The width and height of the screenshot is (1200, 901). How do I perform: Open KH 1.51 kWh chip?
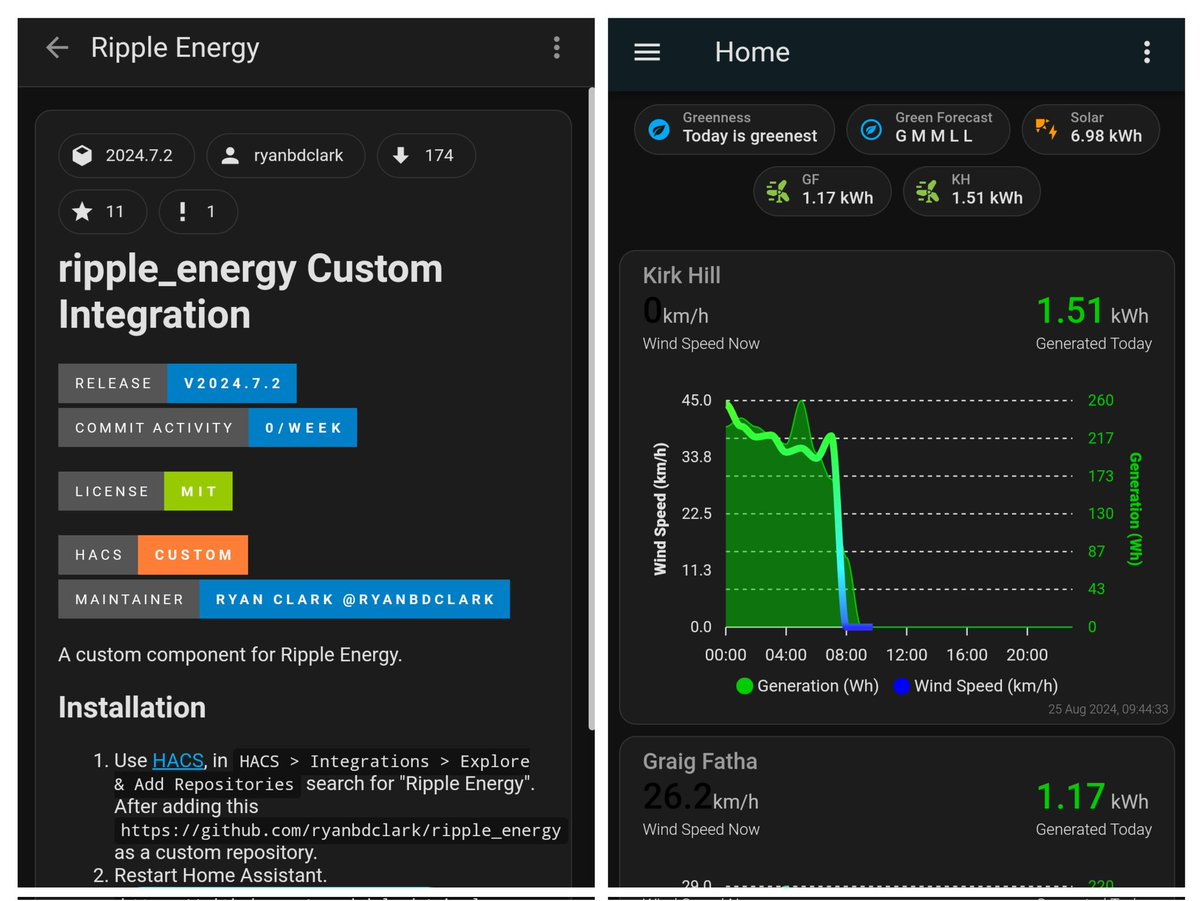click(971, 191)
